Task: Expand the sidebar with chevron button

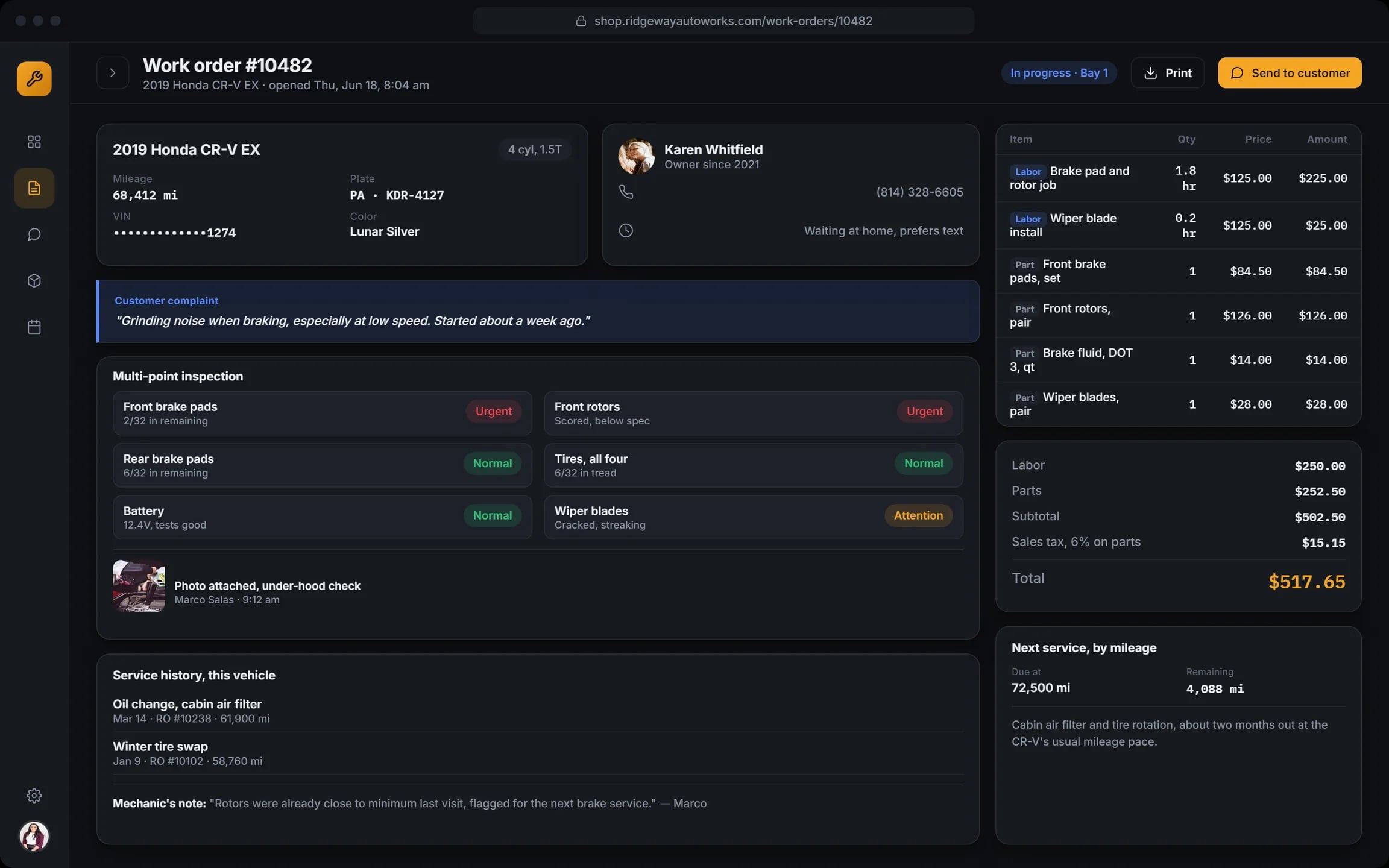Action: (x=113, y=73)
